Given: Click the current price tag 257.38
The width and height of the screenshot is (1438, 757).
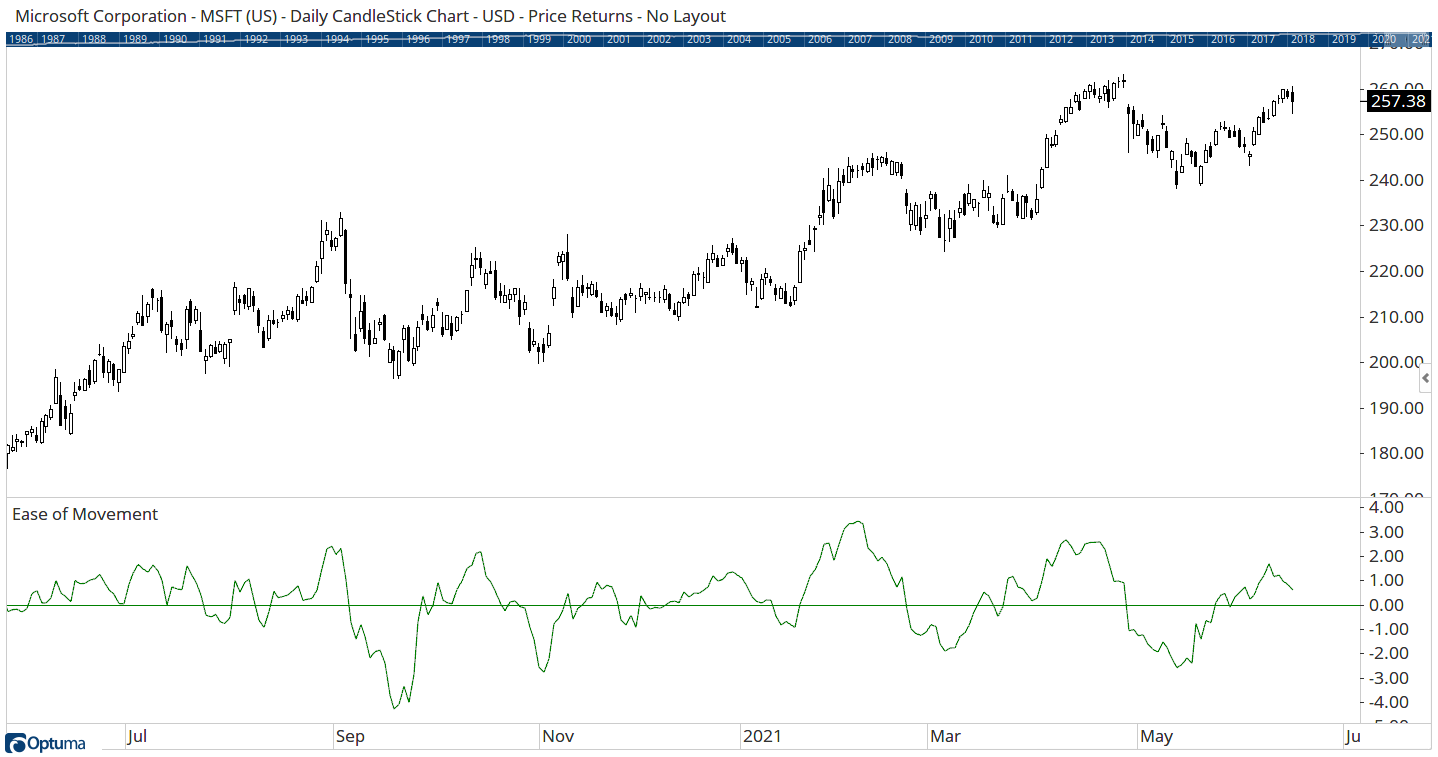Looking at the screenshot, I should pyautogui.click(x=1398, y=100).
